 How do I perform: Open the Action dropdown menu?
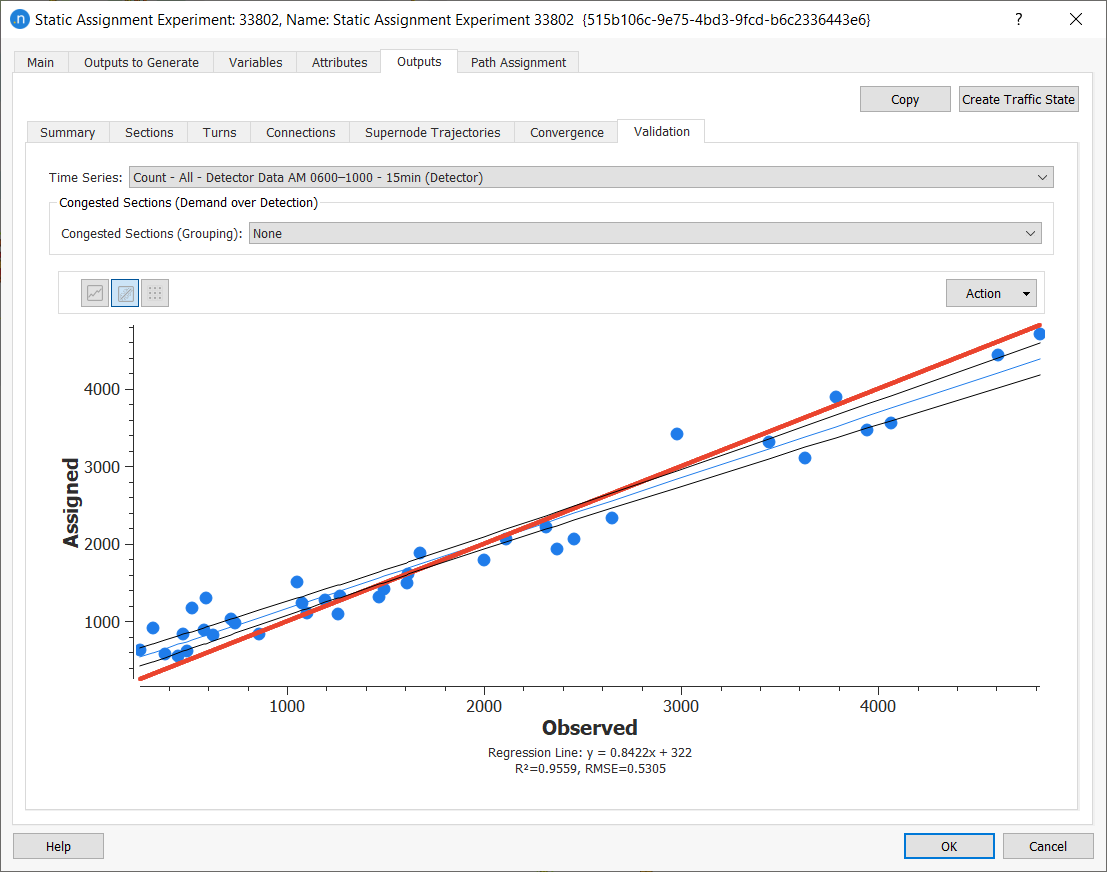pos(991,293)
